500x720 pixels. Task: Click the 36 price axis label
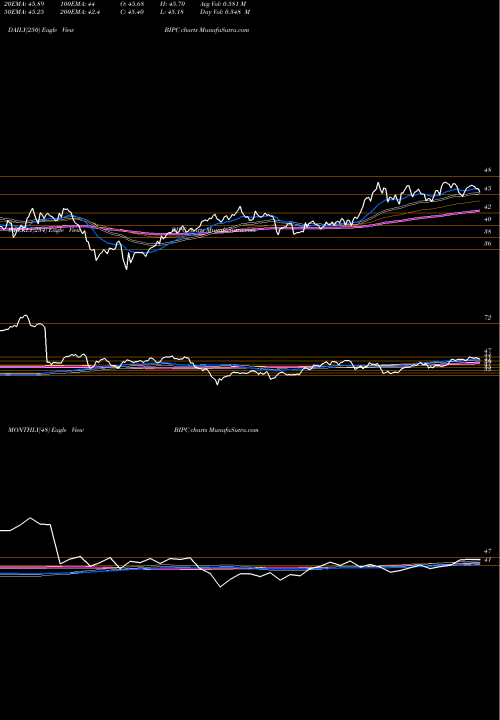coord(487,243)
